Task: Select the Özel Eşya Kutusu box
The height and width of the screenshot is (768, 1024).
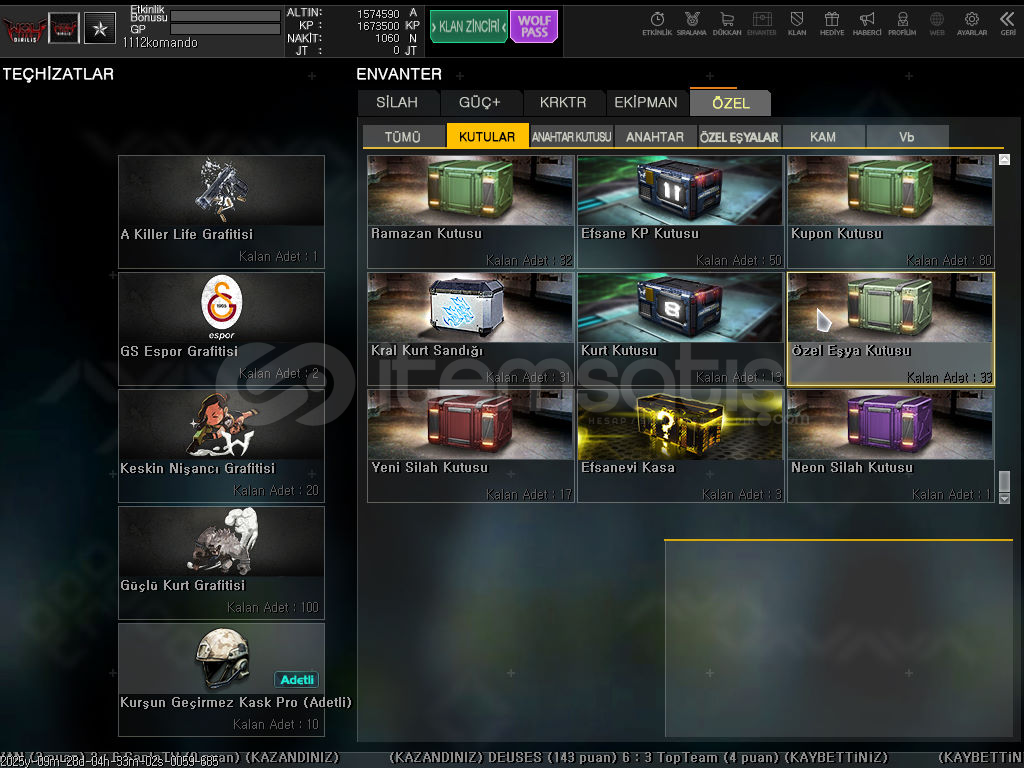Action: click(x=891, y=329)
